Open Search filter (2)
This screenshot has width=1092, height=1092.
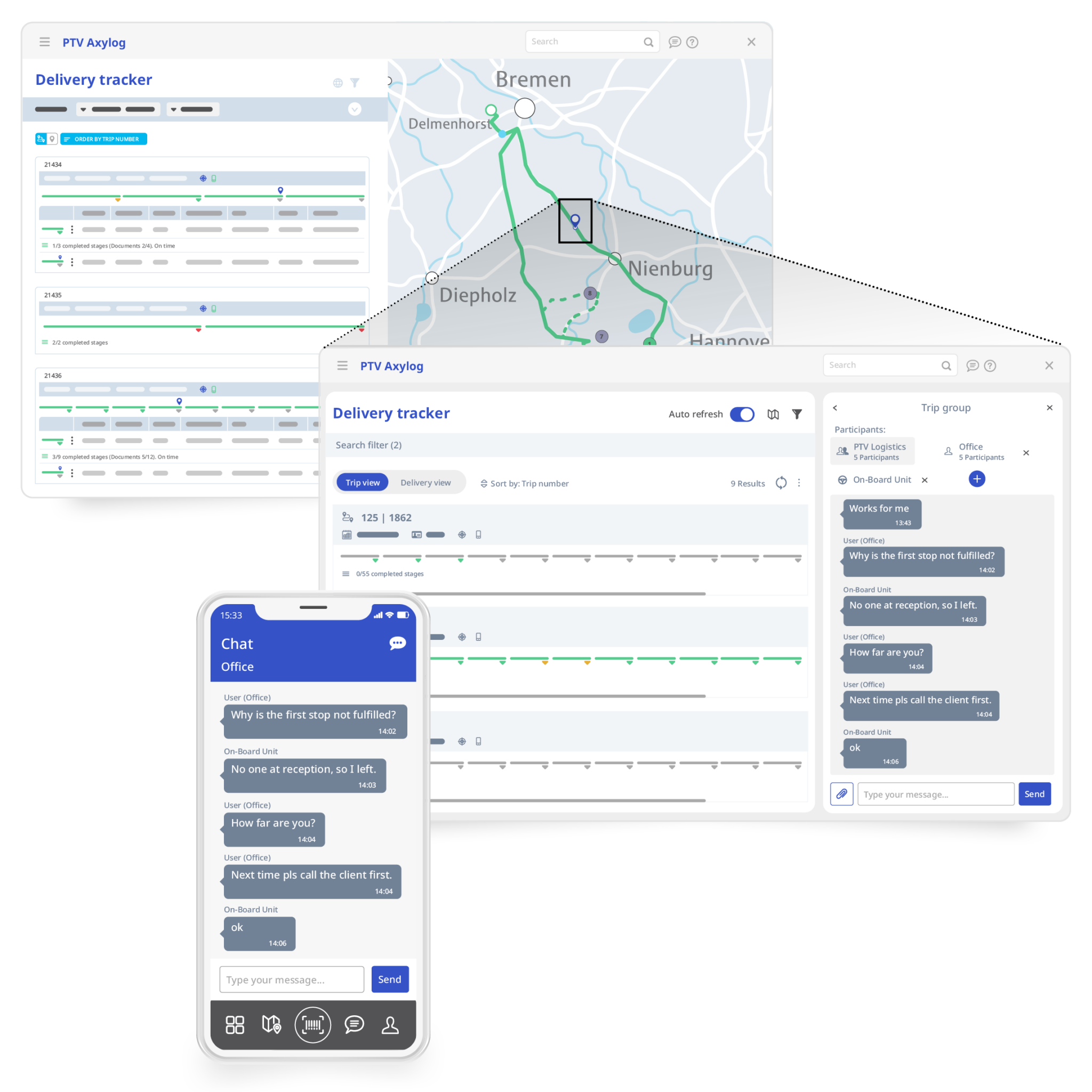click(x=368, y=445)
